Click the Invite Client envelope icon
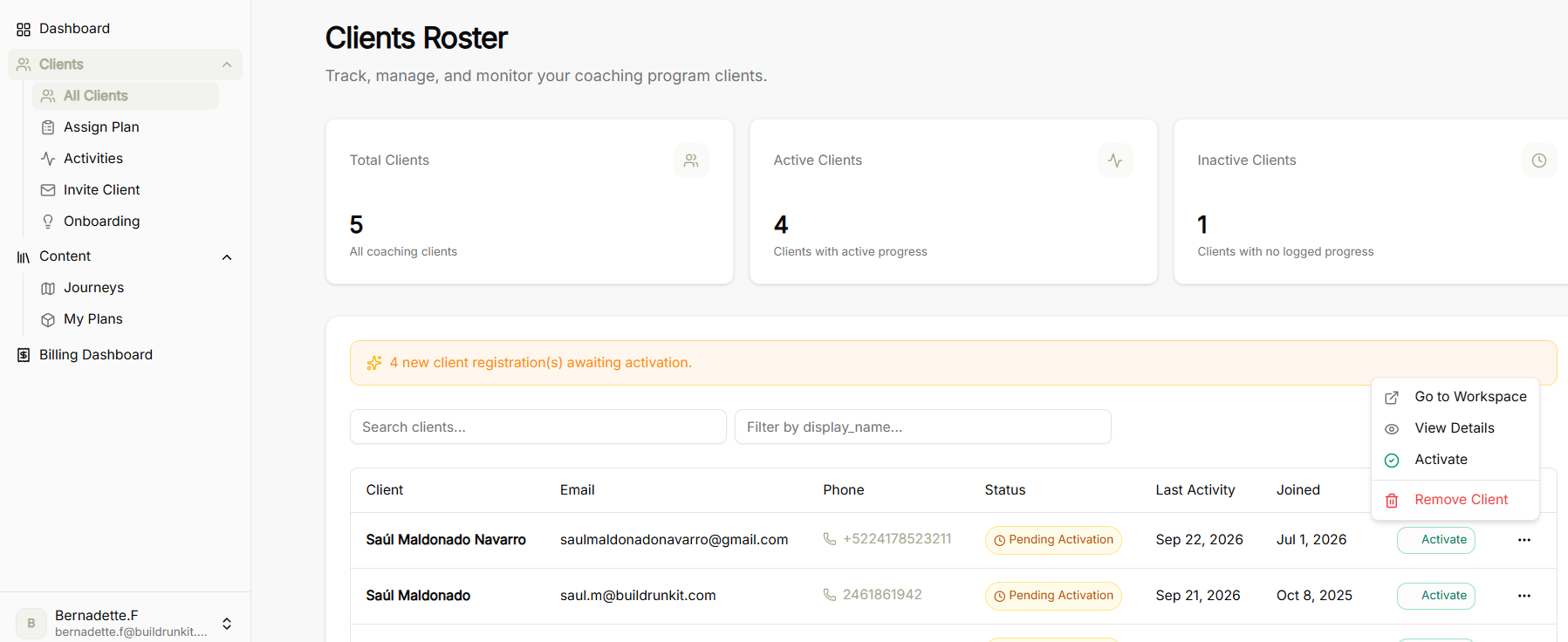The image size is (1568, 642). [x=48, y=190]
